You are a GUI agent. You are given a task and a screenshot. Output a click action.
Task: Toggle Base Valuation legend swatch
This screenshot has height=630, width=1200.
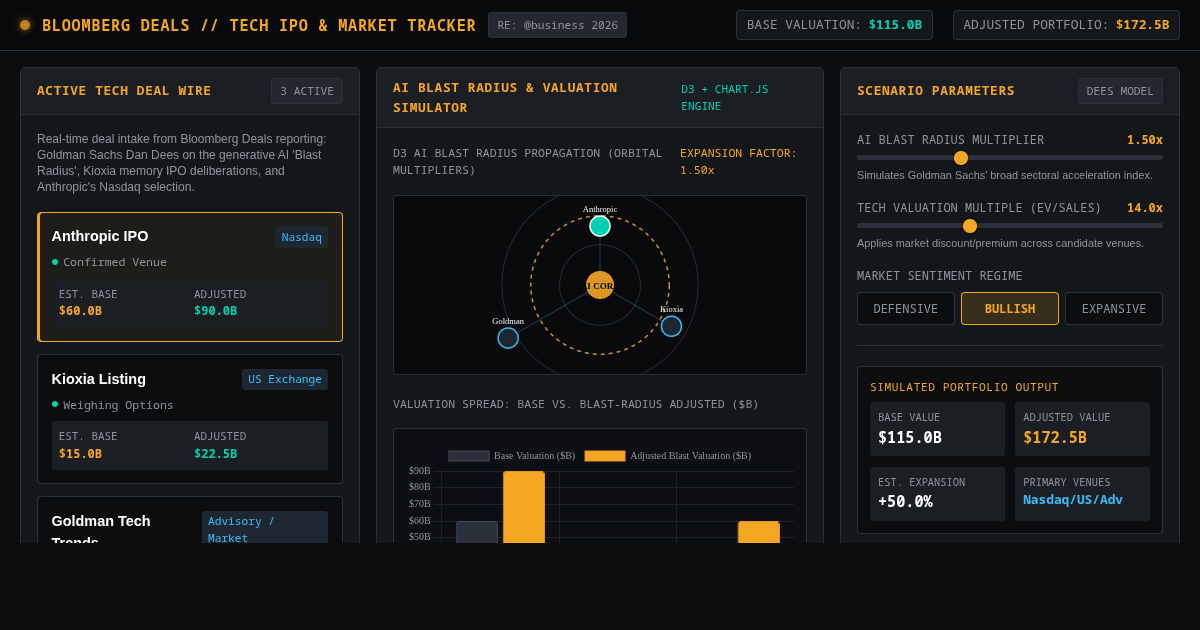469,456
